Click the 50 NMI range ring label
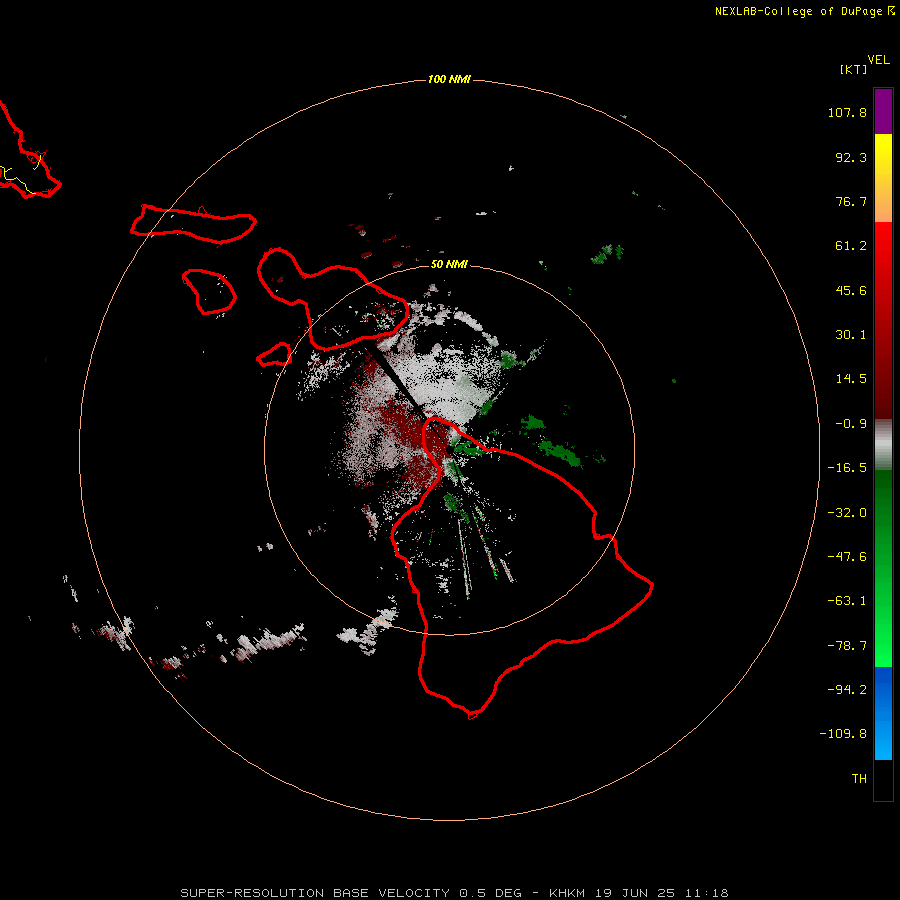This screenshot has height=900, width=900. pyautogui.click(x=449, y=264)
